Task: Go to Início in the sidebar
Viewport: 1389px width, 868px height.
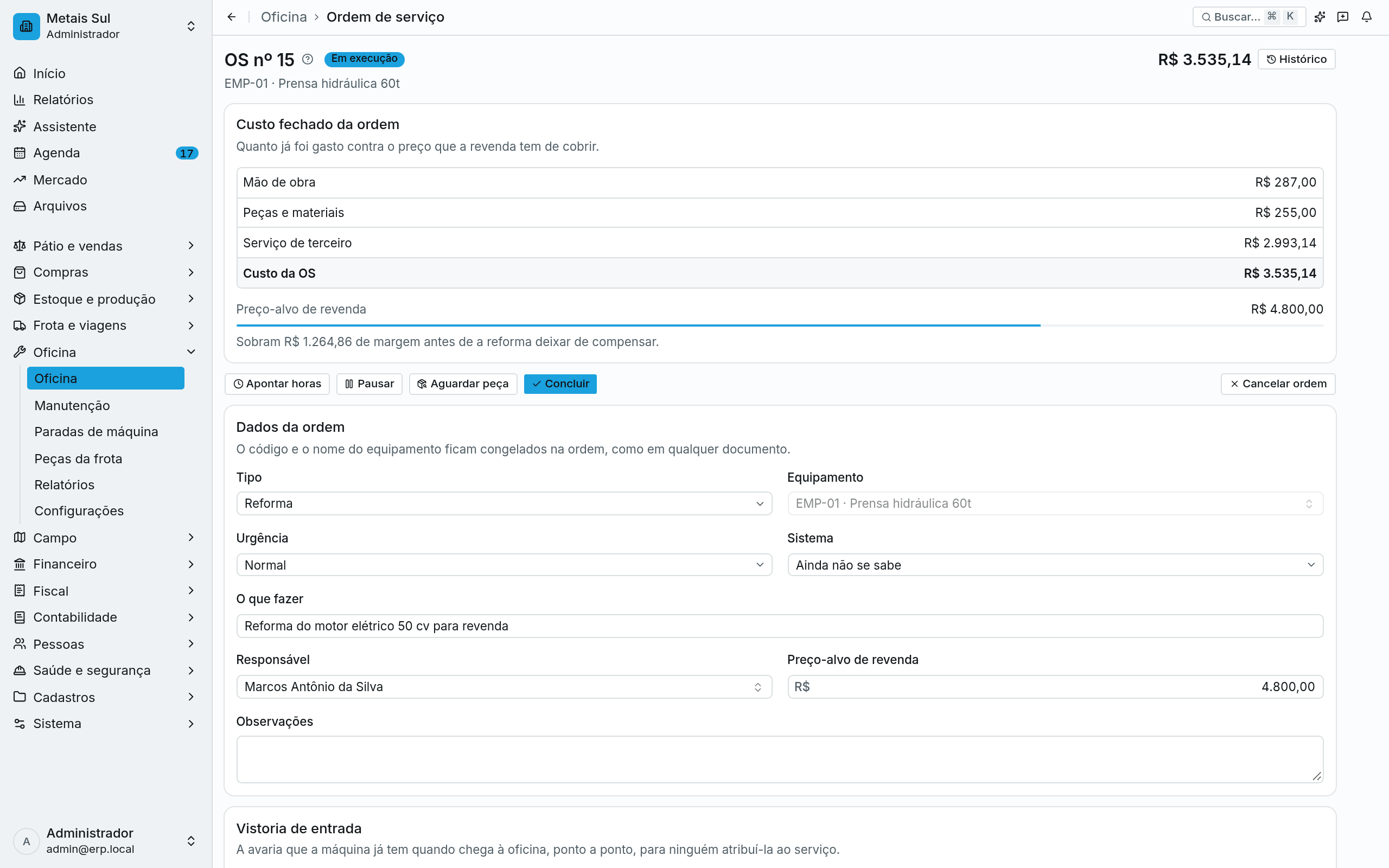Action: [x=106, y=73]
